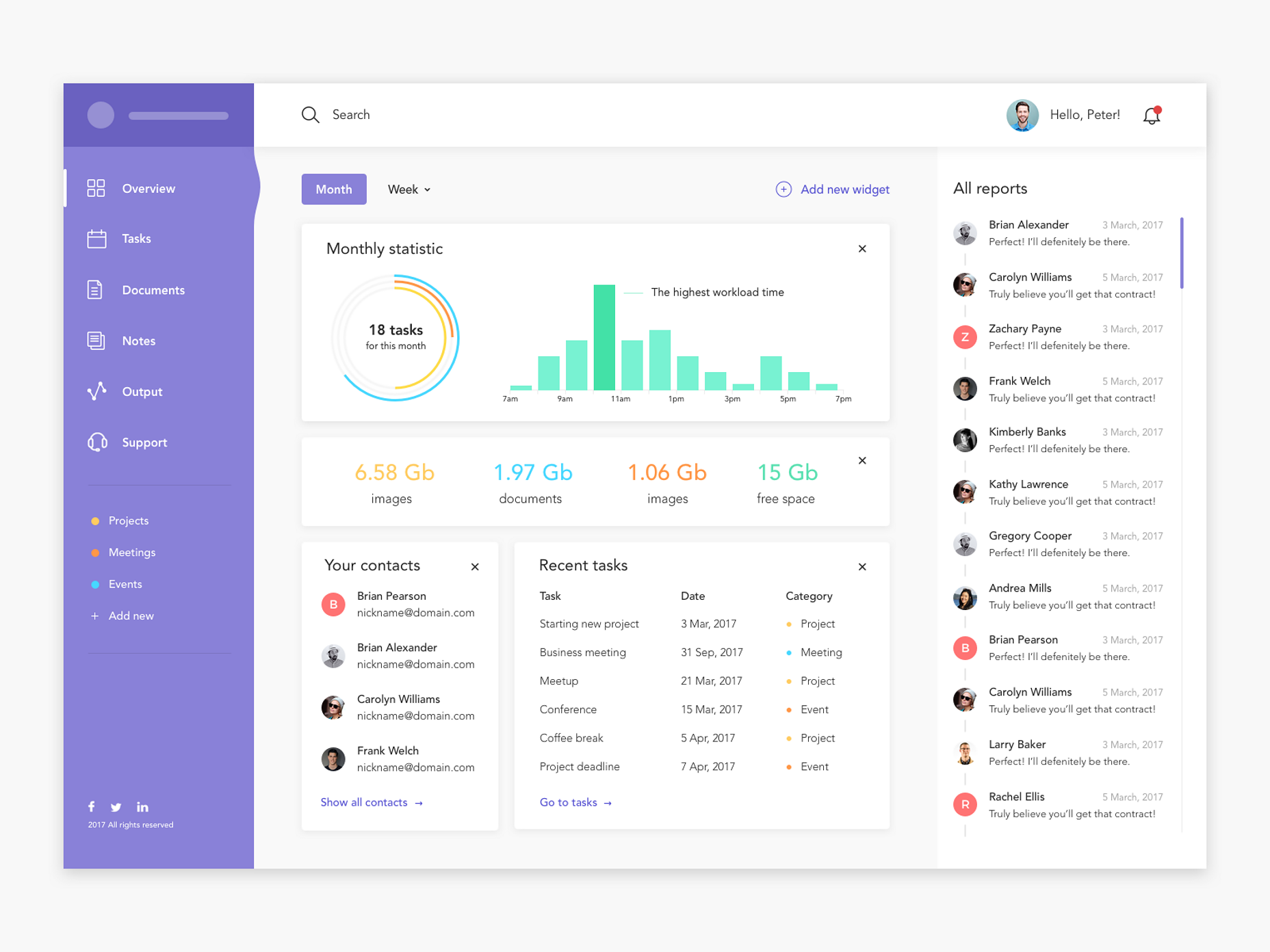This screenshot has height=952, width=1270.
Task: Open Notes in the sidebar menu
Action: click(x=138, y=341)
